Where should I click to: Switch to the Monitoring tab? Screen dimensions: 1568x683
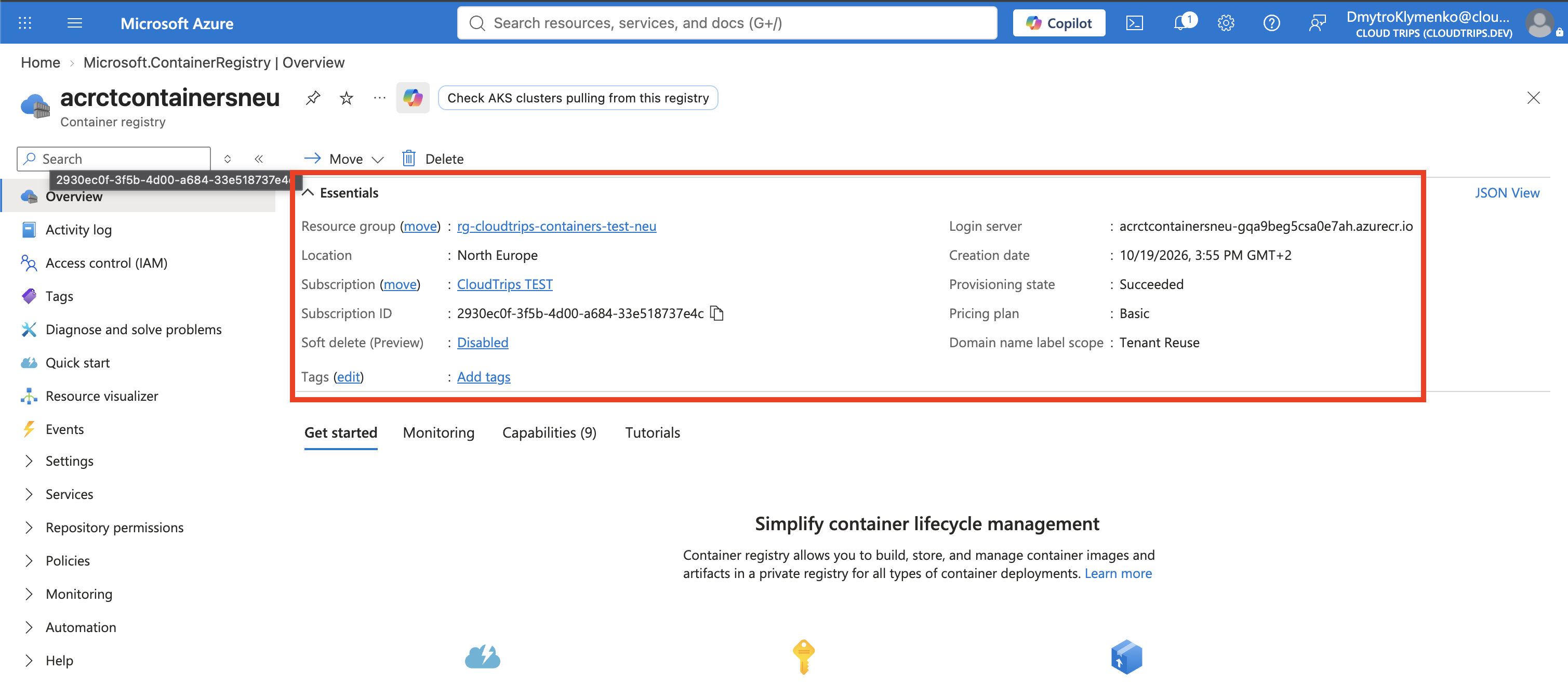[x=438, y=433]
